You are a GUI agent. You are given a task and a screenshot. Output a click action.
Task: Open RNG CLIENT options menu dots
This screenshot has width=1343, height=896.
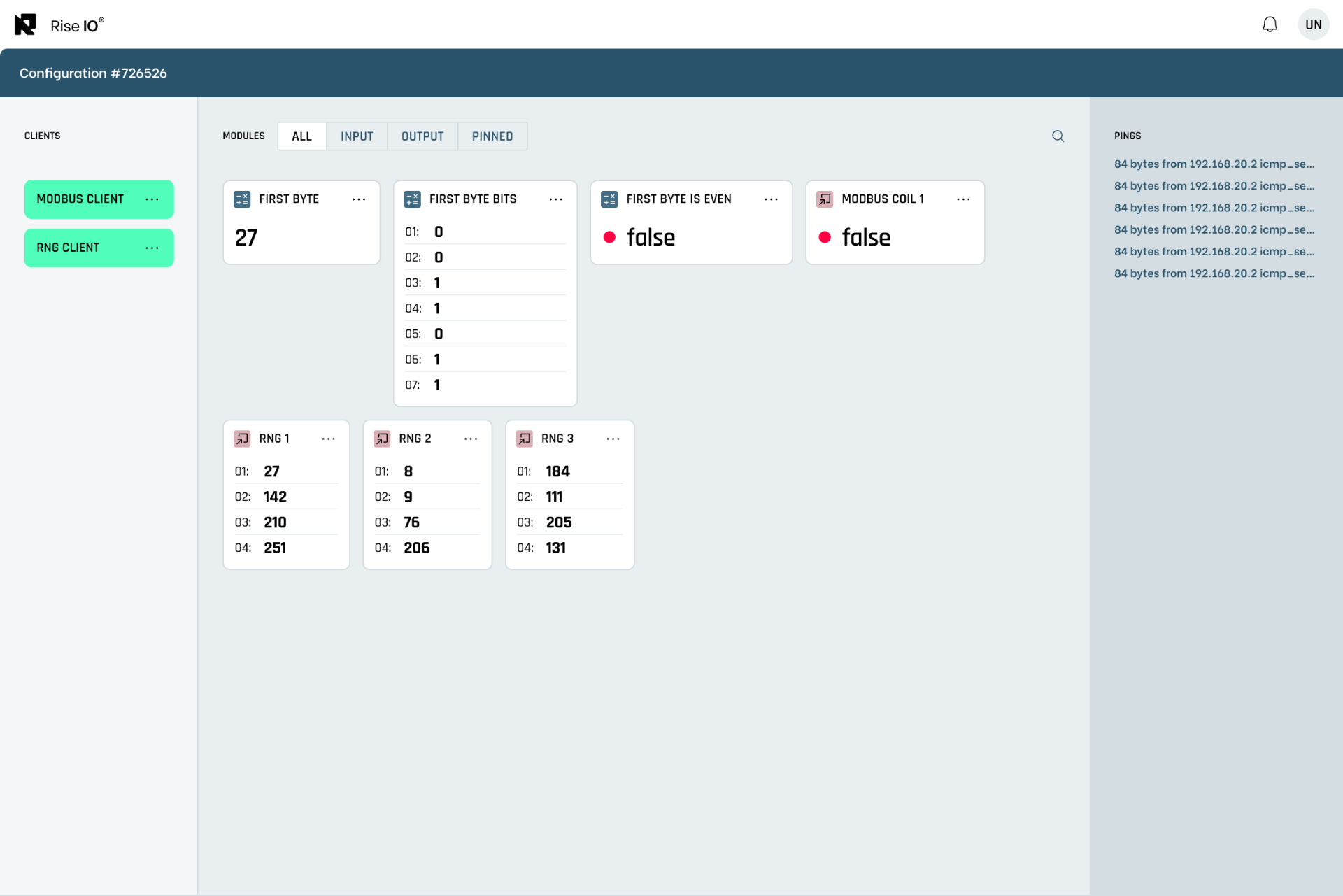(x=152, y=248)
